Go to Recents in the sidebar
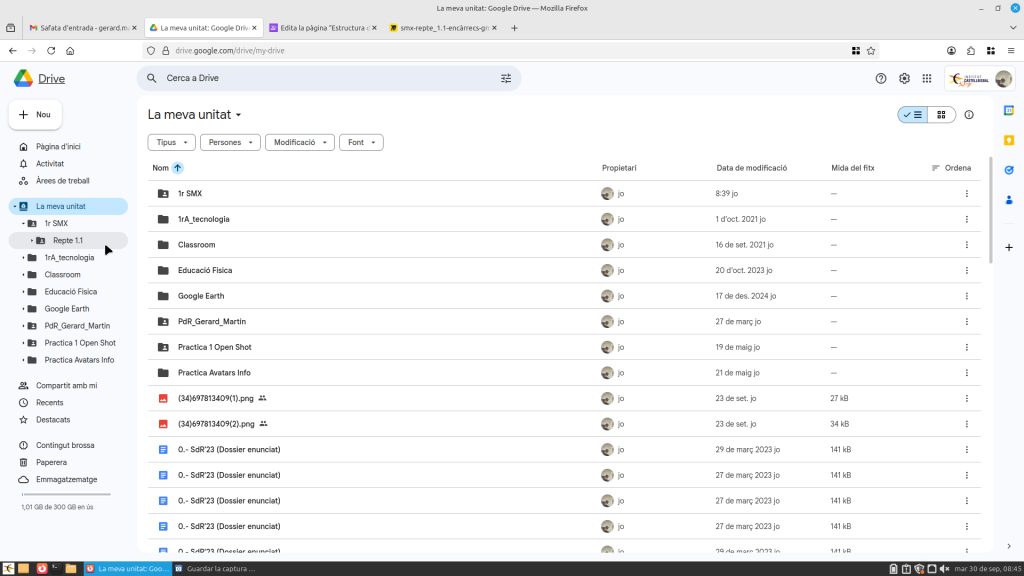The width and height of the screenshot is (1024, 576). coord(50,402)
